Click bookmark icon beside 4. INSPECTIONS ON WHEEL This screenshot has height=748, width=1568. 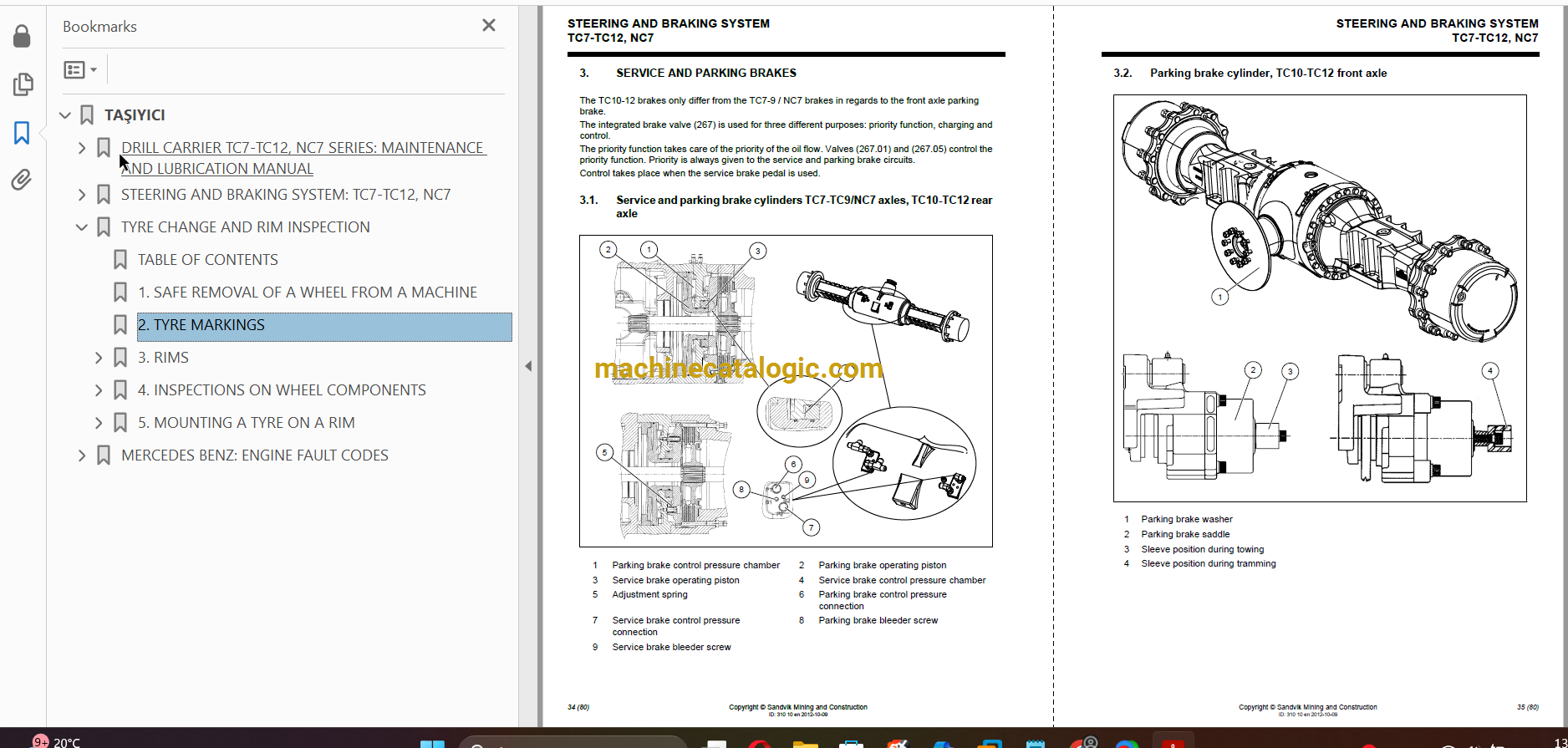click(120, 390)
